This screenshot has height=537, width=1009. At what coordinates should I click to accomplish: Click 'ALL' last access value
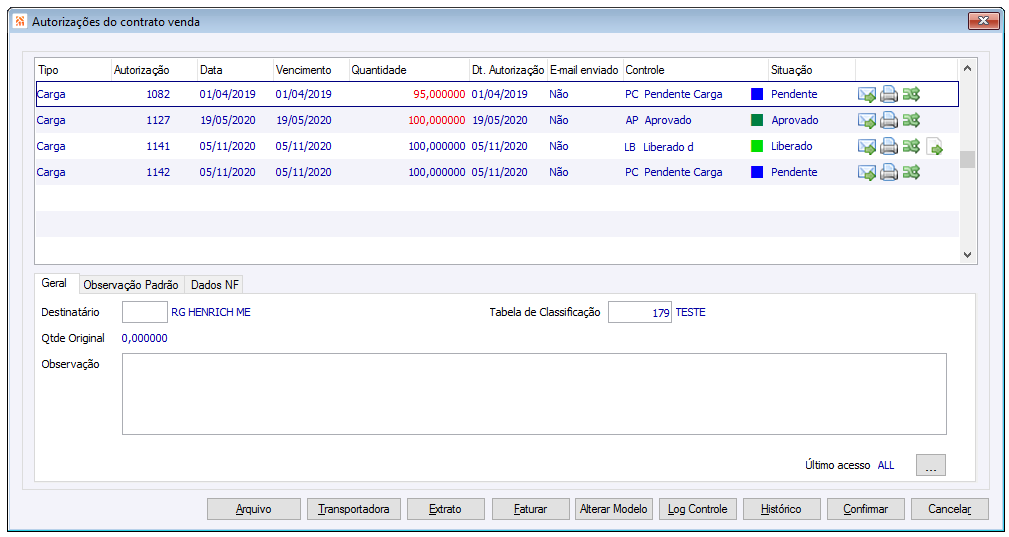886,465
